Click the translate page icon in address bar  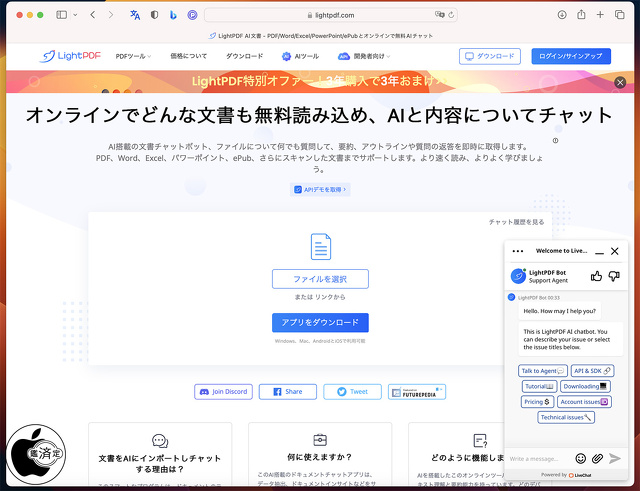pyautogui.click(x=439, y=15)
